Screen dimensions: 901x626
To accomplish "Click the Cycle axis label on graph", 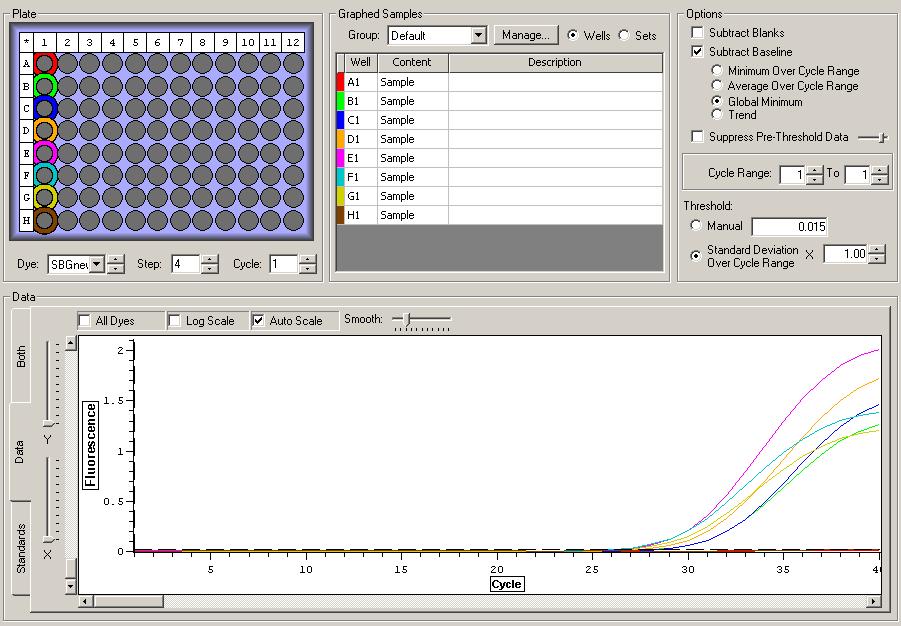I will [506, 585].
